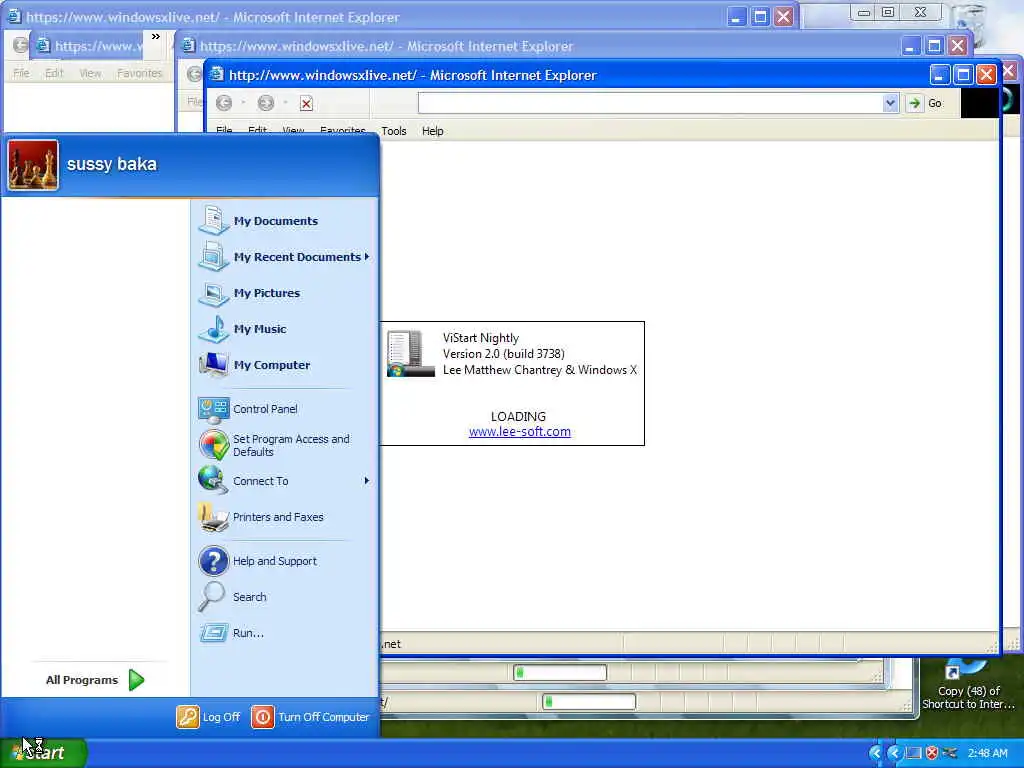1024x768 pixels.
Task: Click the Connect To globe icon
Action: (213, 481)
